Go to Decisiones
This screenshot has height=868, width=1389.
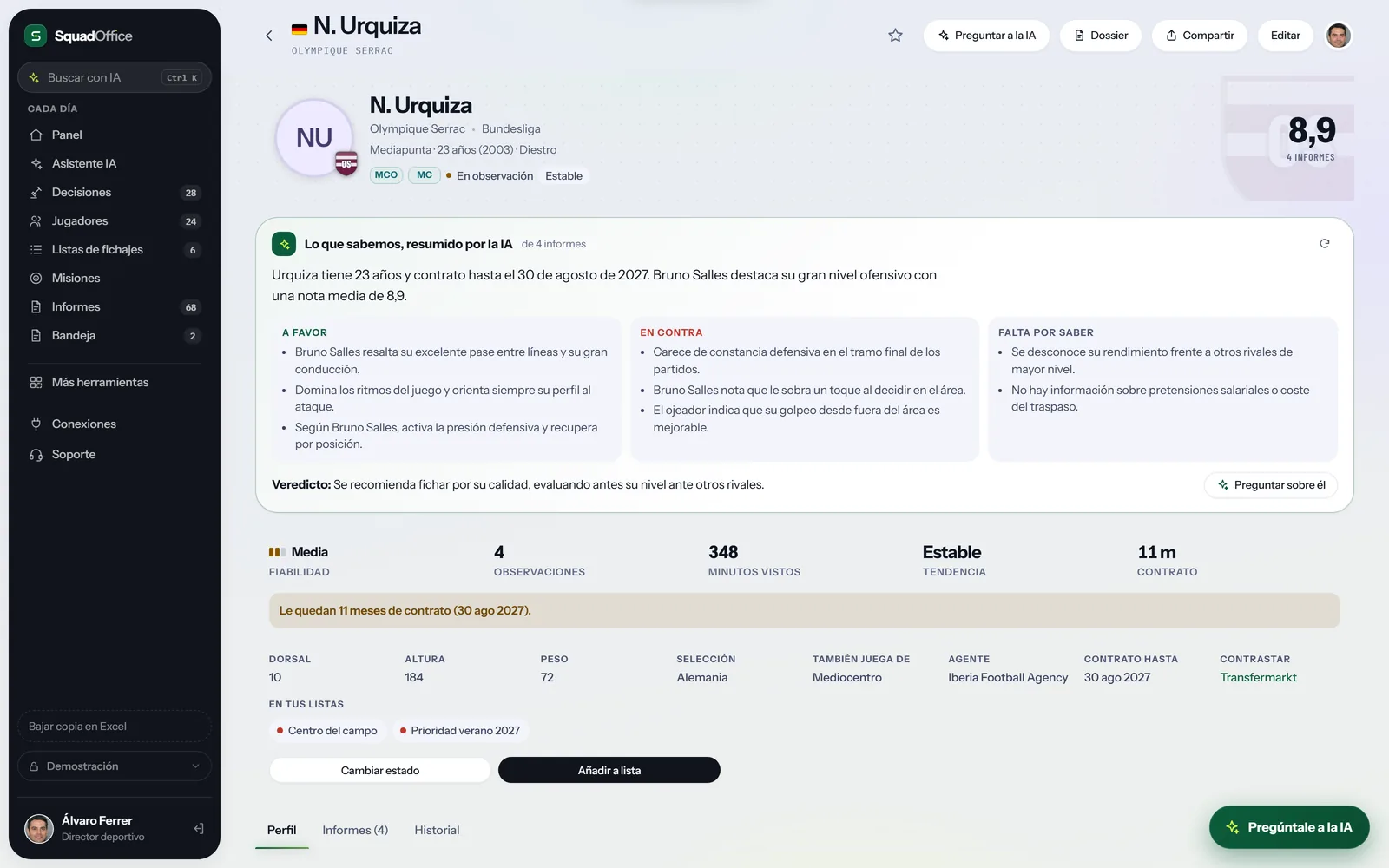pyautogui.click(x=115, y=192)
